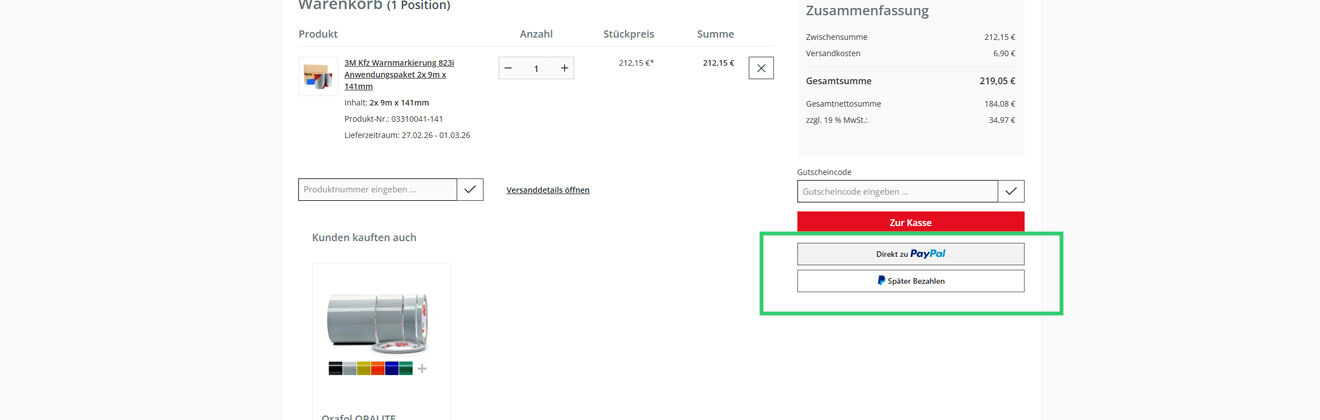Viewport: 1320px width, 420px height.
Task: Choose PayPal Später Bezahlen button
Action: tap(910, 281)
